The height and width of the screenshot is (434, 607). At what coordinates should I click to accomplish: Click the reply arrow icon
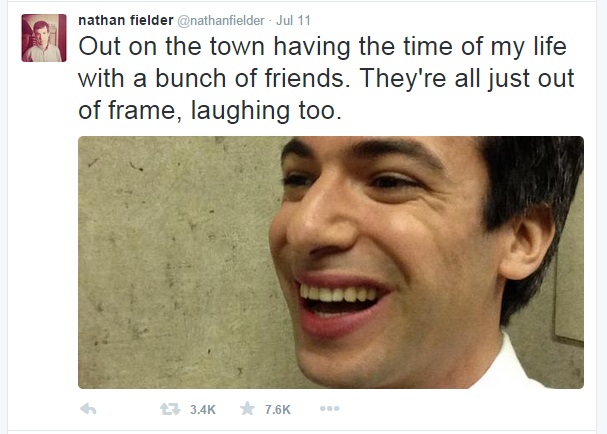click(88, 409)
